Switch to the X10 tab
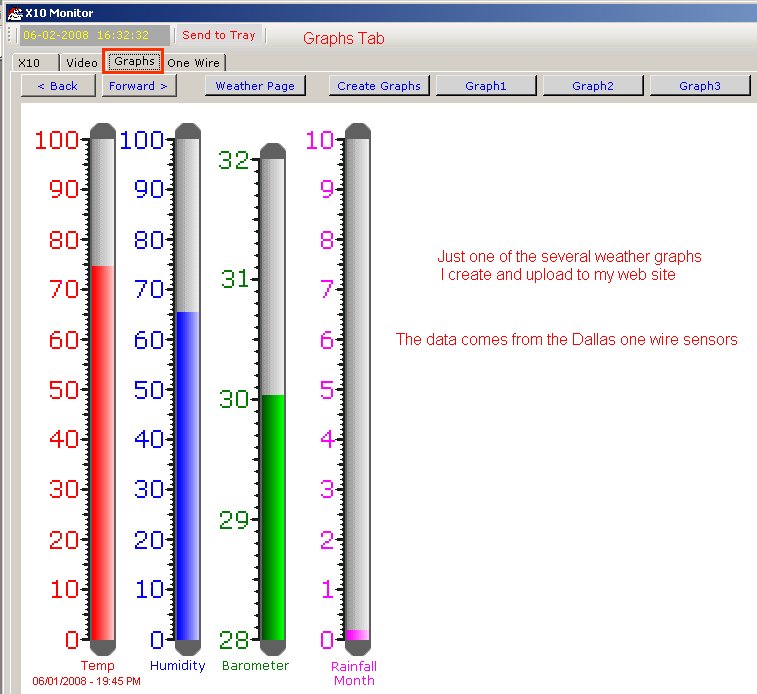The width and height of the screenshot is (757, 694). pyautogui.click(x=35, y=63)
